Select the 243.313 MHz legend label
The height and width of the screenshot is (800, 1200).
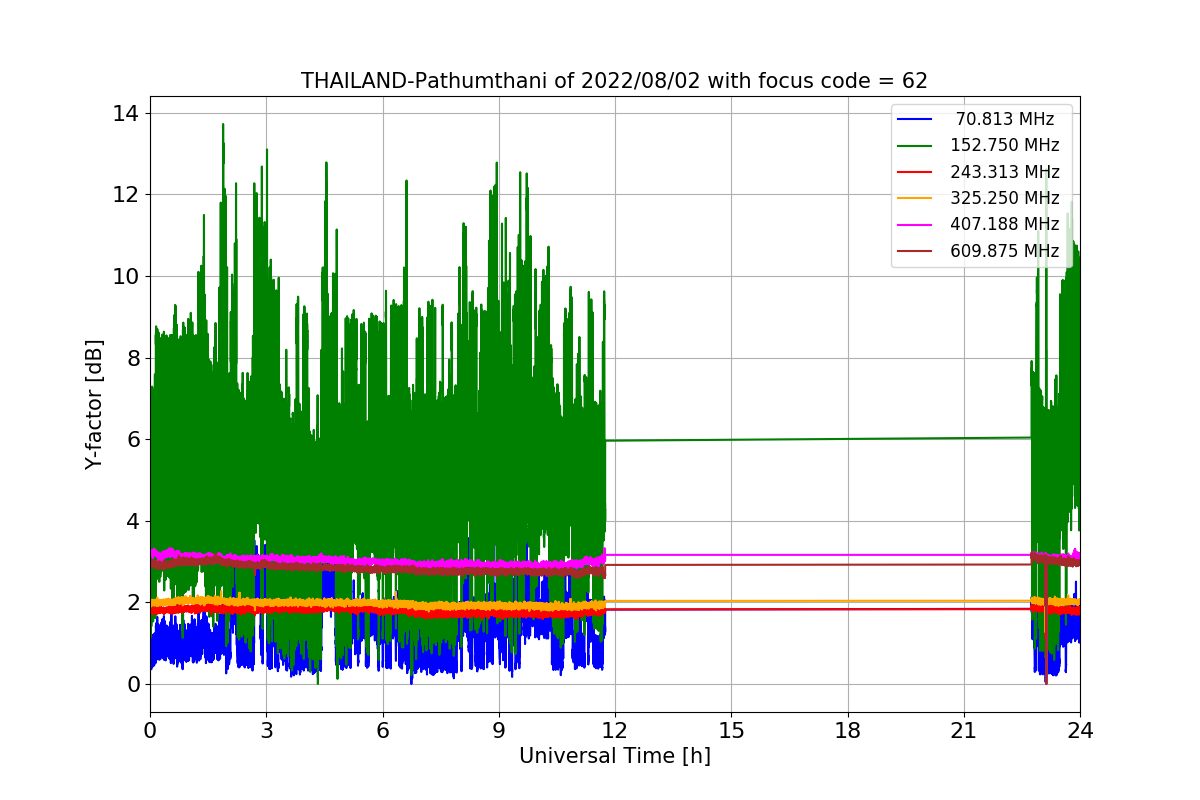(1005, 172)
